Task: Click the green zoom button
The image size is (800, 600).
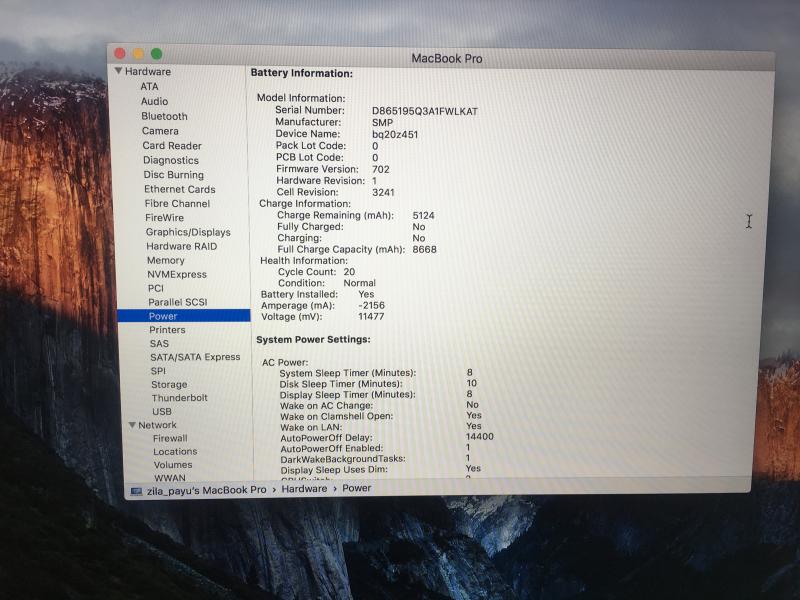Action: 157,53
